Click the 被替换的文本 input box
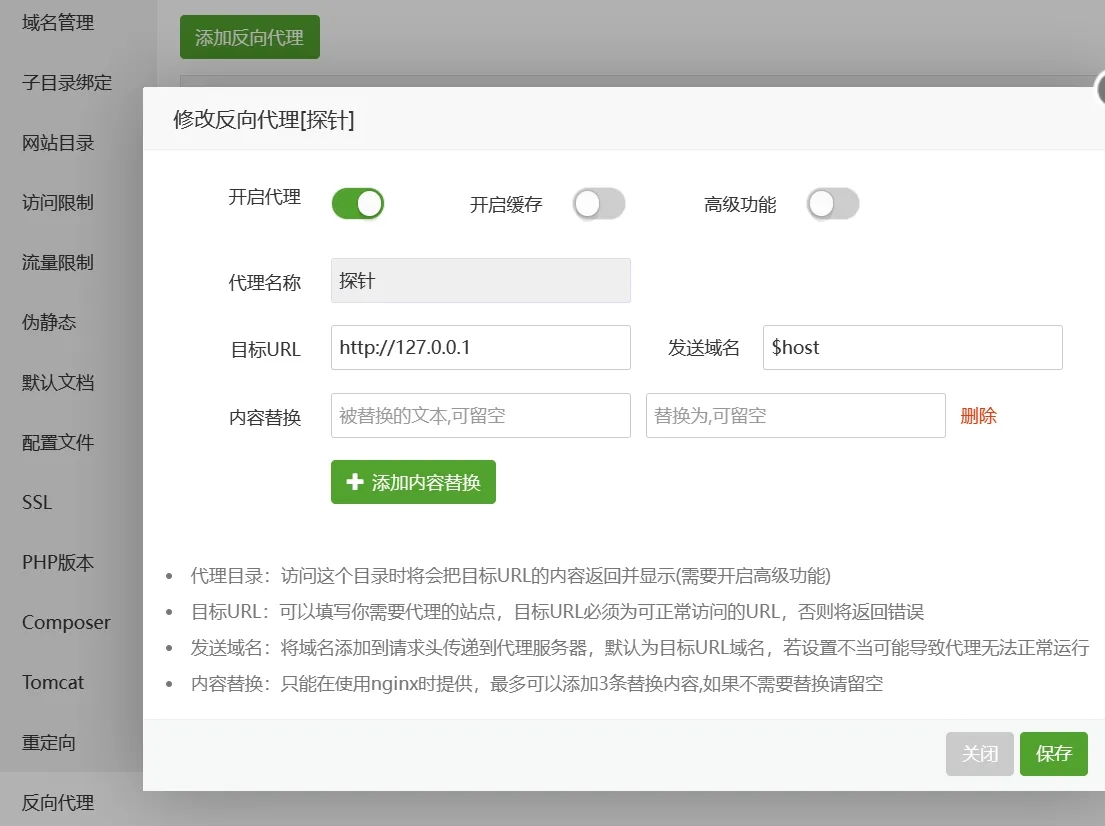1105x826 pixels. pyautogui.click(x=480, y=415)
